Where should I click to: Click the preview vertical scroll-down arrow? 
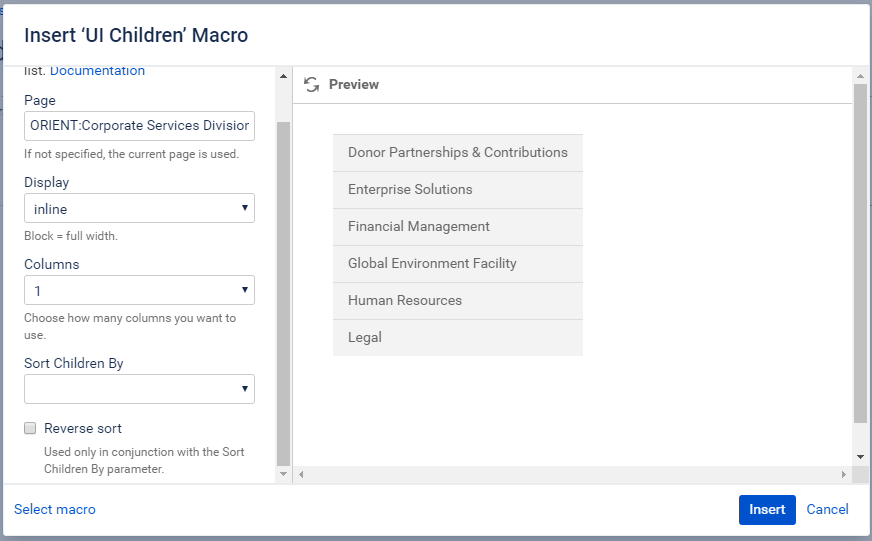click(x=860, y=457)
